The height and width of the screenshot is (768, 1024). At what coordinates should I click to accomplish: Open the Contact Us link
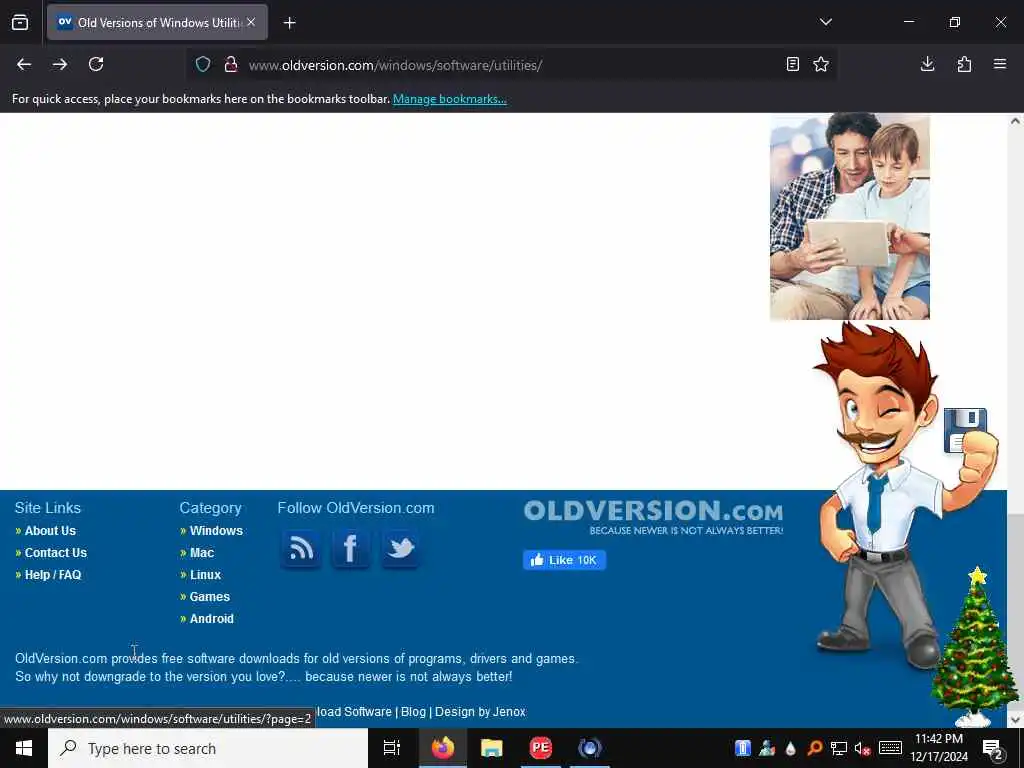click(56, 553)
